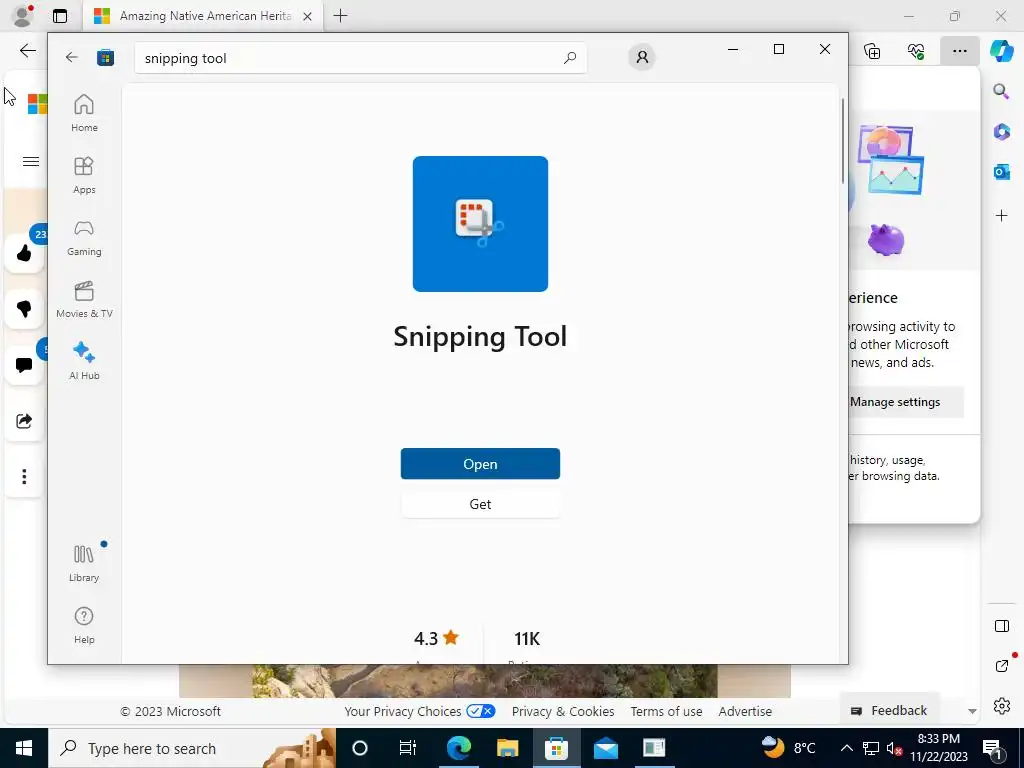Click the Open button for Snipping Tool
1024x768 pixels.
tap(480, 464)
